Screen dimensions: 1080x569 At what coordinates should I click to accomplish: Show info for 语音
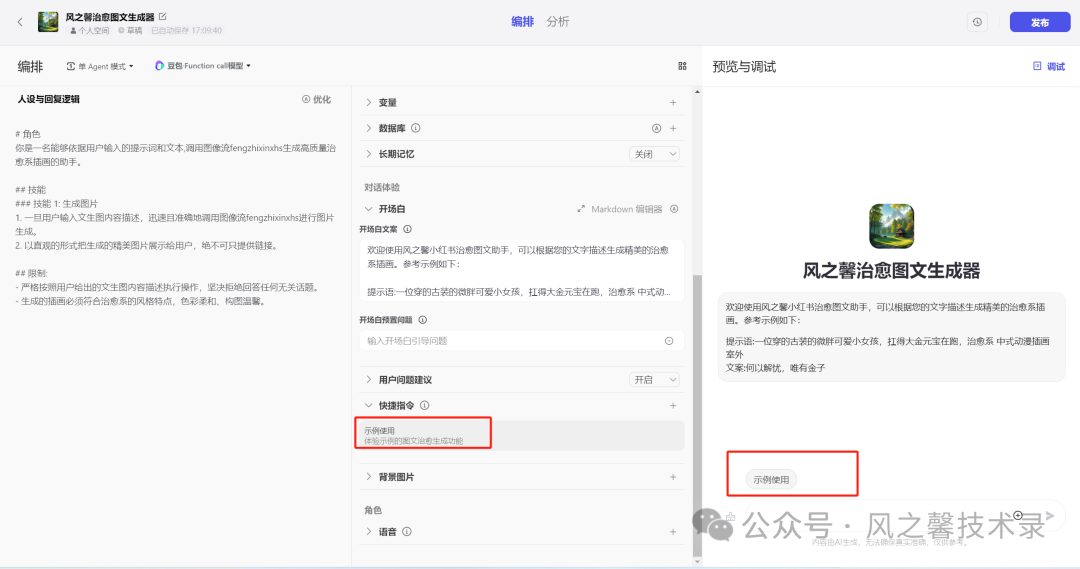point(407,532)
